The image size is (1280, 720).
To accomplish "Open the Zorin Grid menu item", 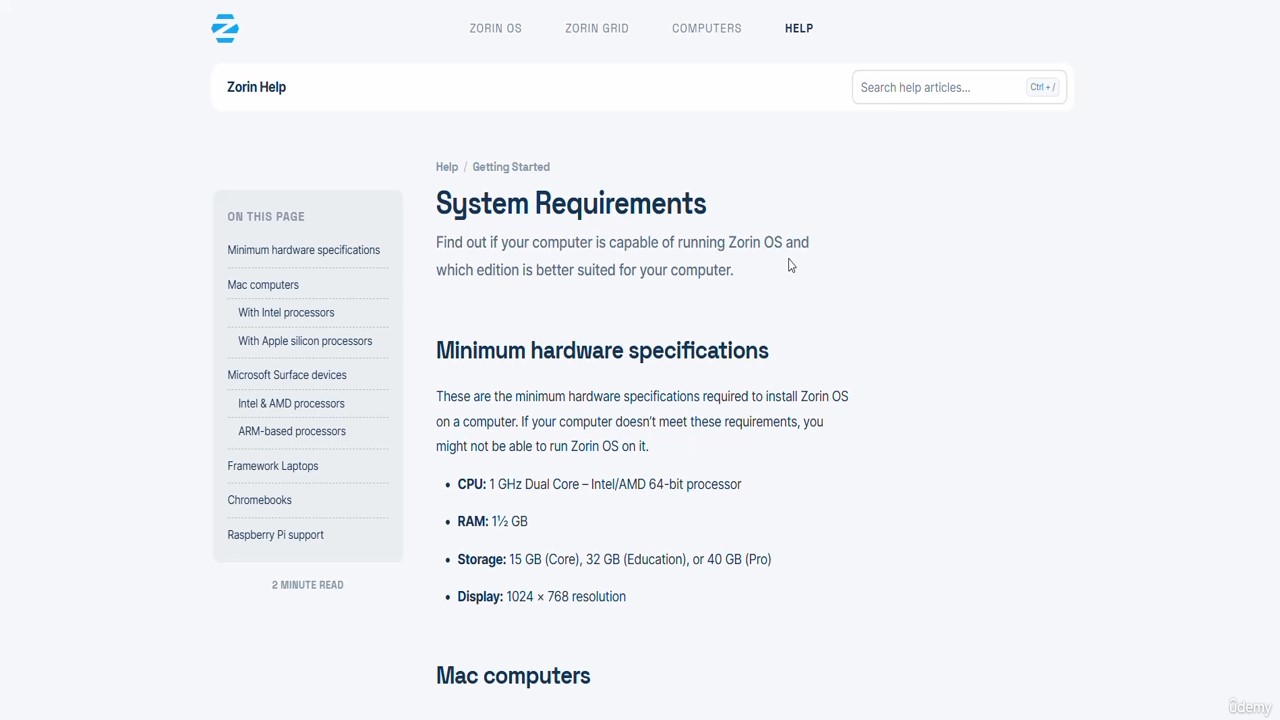I will click(x=597, y=28).
